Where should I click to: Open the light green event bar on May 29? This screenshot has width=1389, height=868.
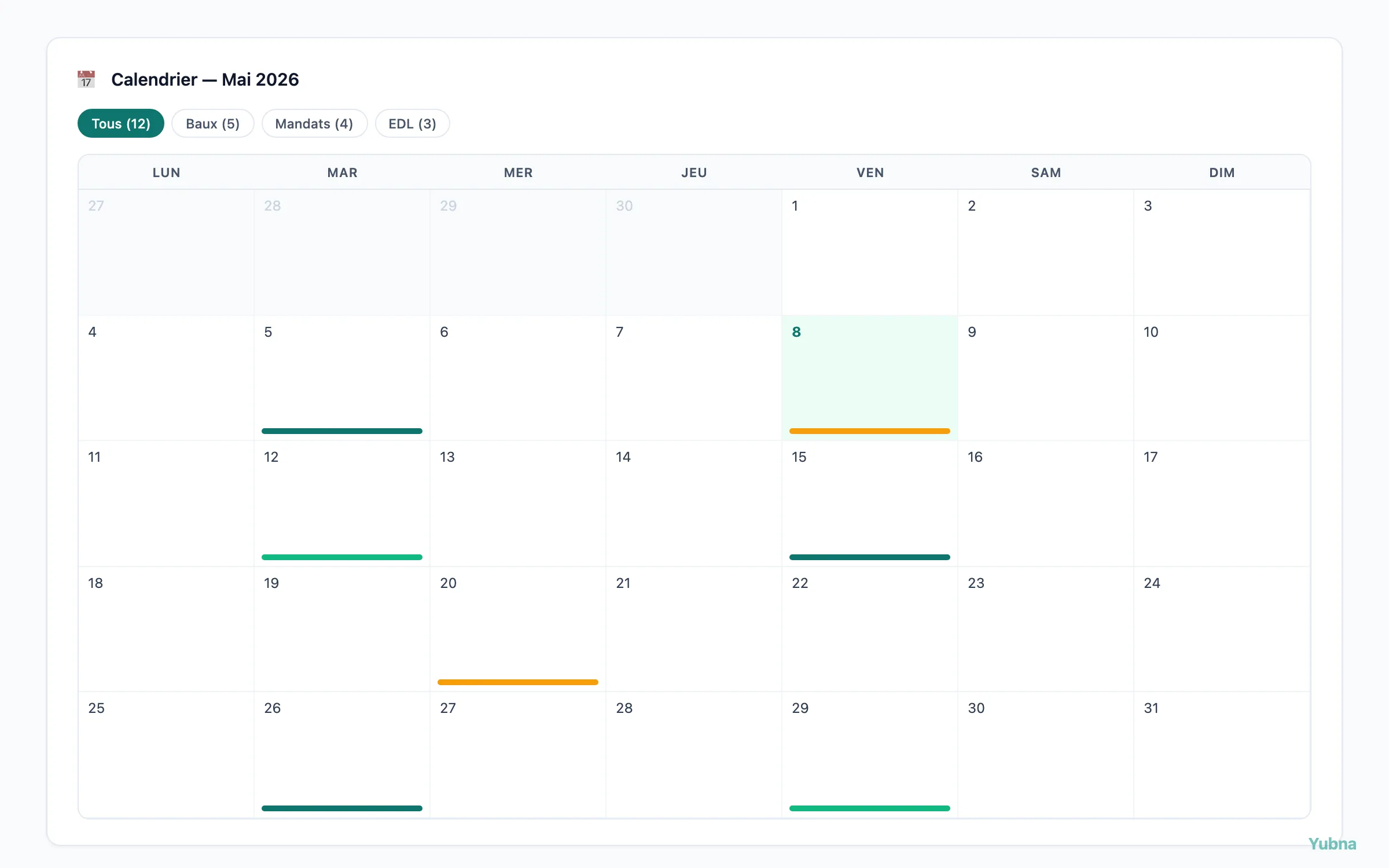coord(870,808)
